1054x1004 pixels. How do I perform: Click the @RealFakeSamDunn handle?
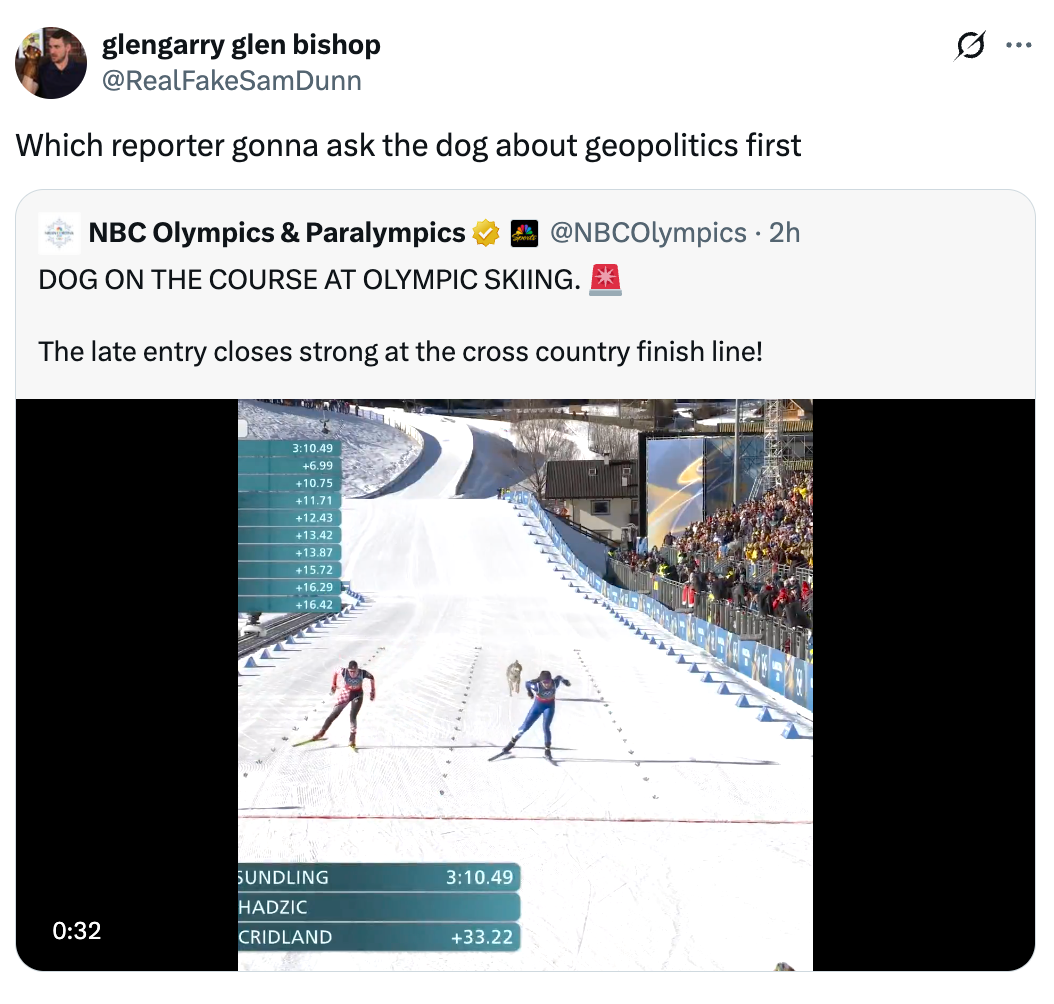229,81
